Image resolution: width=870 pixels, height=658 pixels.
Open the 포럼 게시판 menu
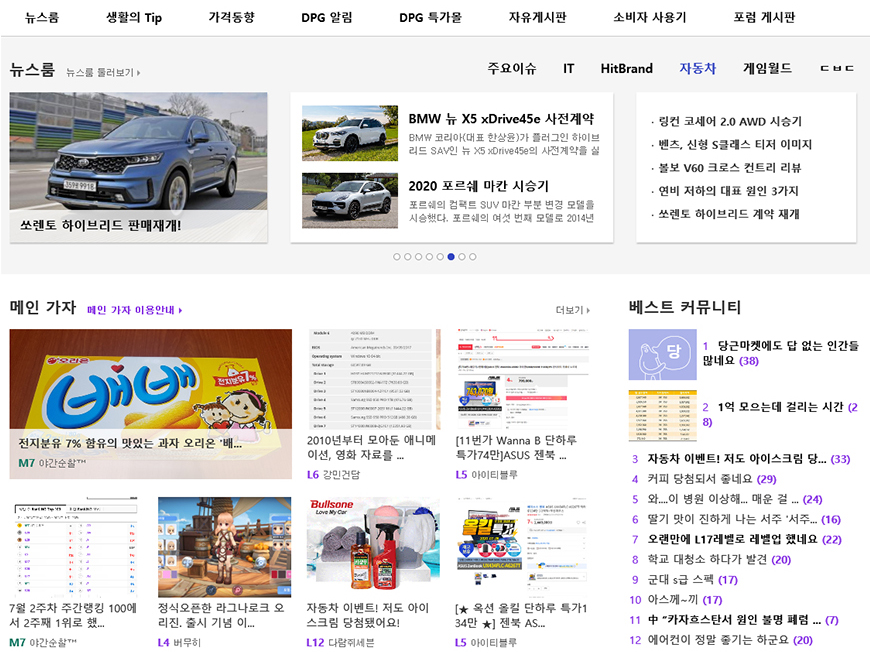point(764,18)
